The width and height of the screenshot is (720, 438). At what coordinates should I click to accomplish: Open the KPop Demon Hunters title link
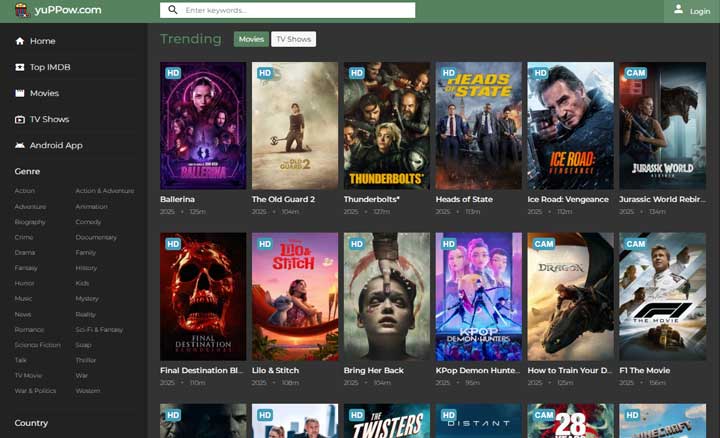(478, 370)
